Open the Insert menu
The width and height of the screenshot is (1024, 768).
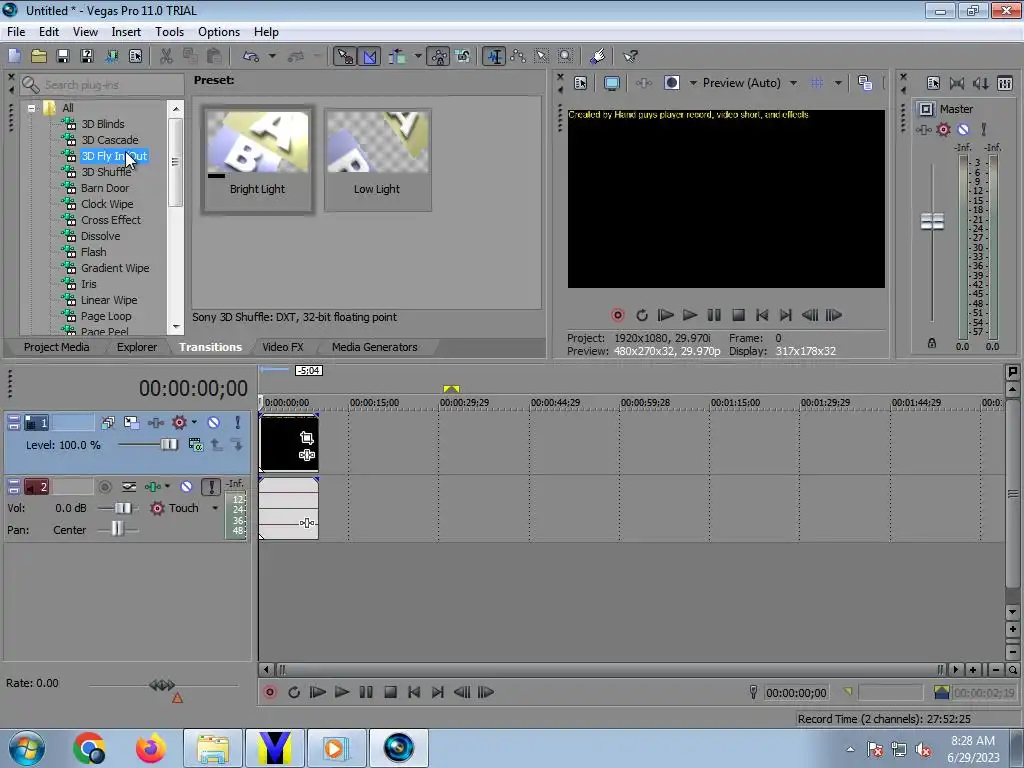126,32
